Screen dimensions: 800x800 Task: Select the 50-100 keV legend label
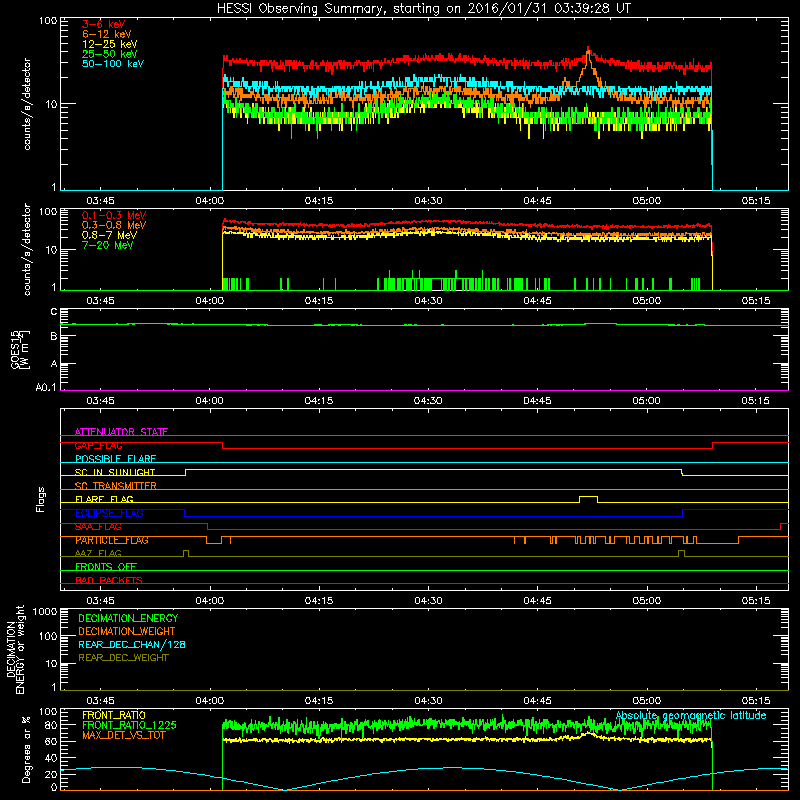tap(113, 64)
